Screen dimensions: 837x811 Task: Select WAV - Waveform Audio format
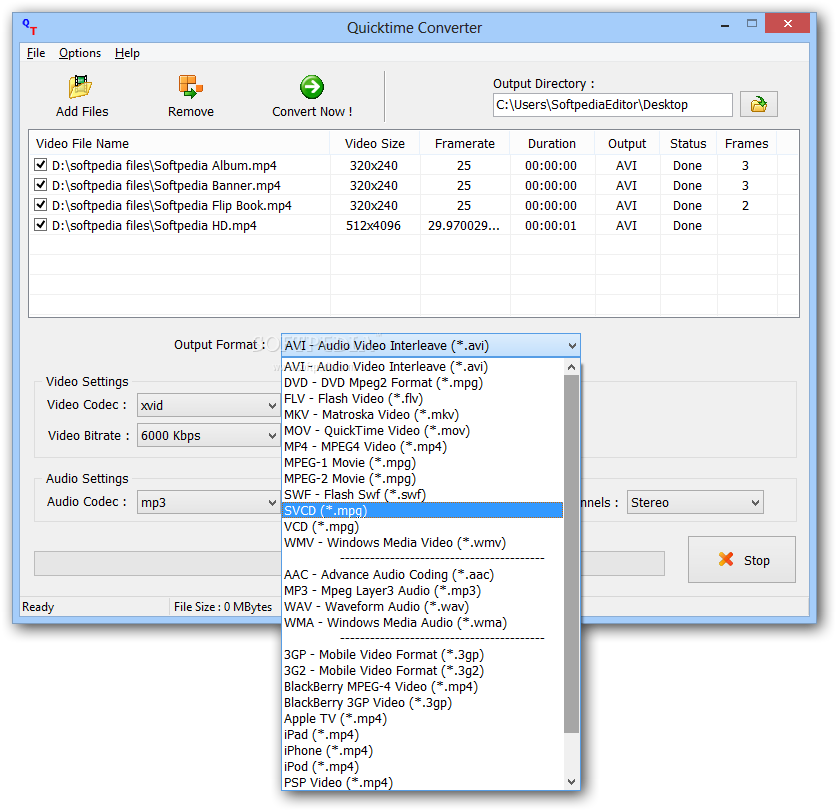pos(423,607)
